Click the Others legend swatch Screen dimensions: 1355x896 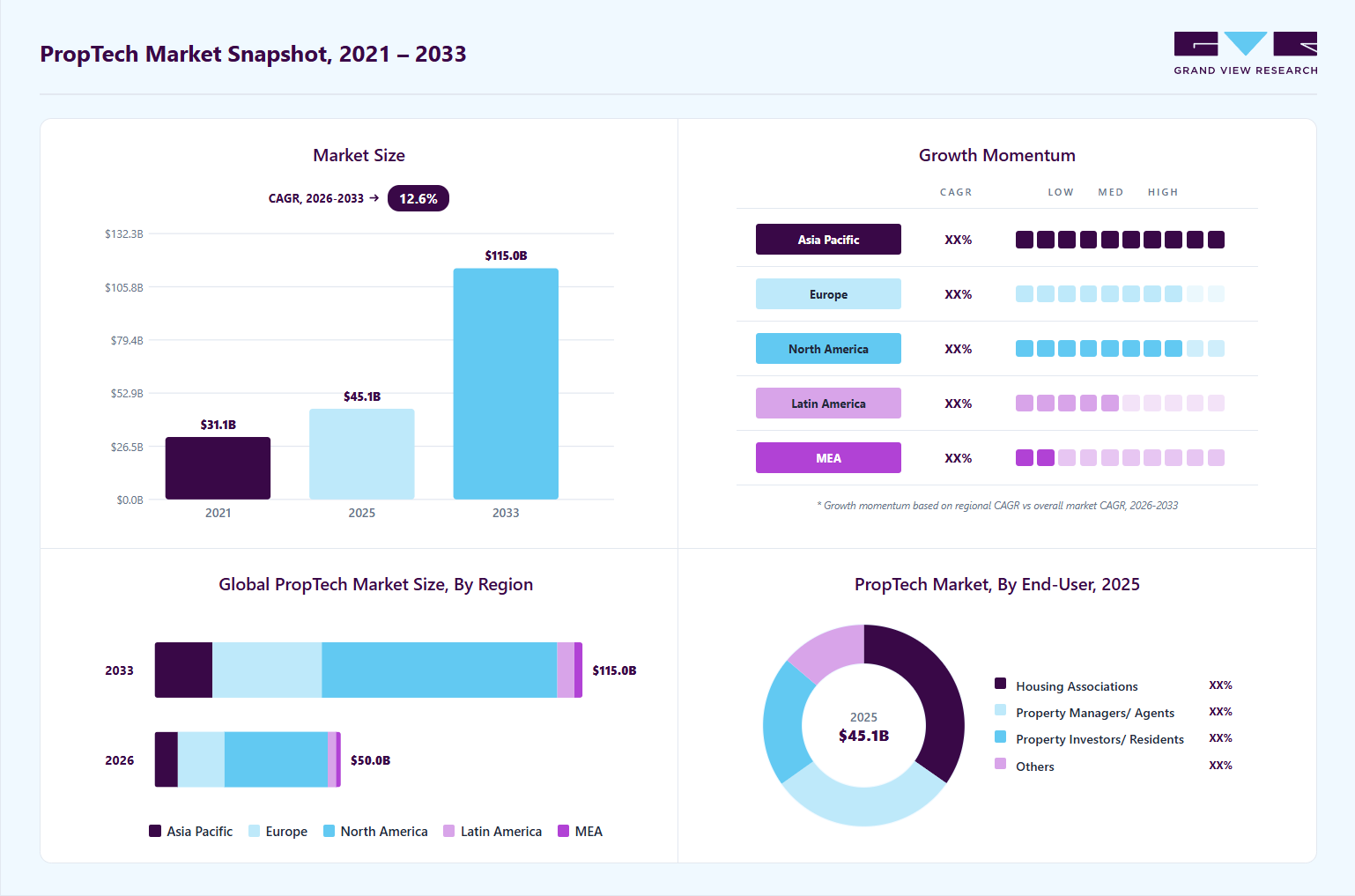[x=1000, y=764]
